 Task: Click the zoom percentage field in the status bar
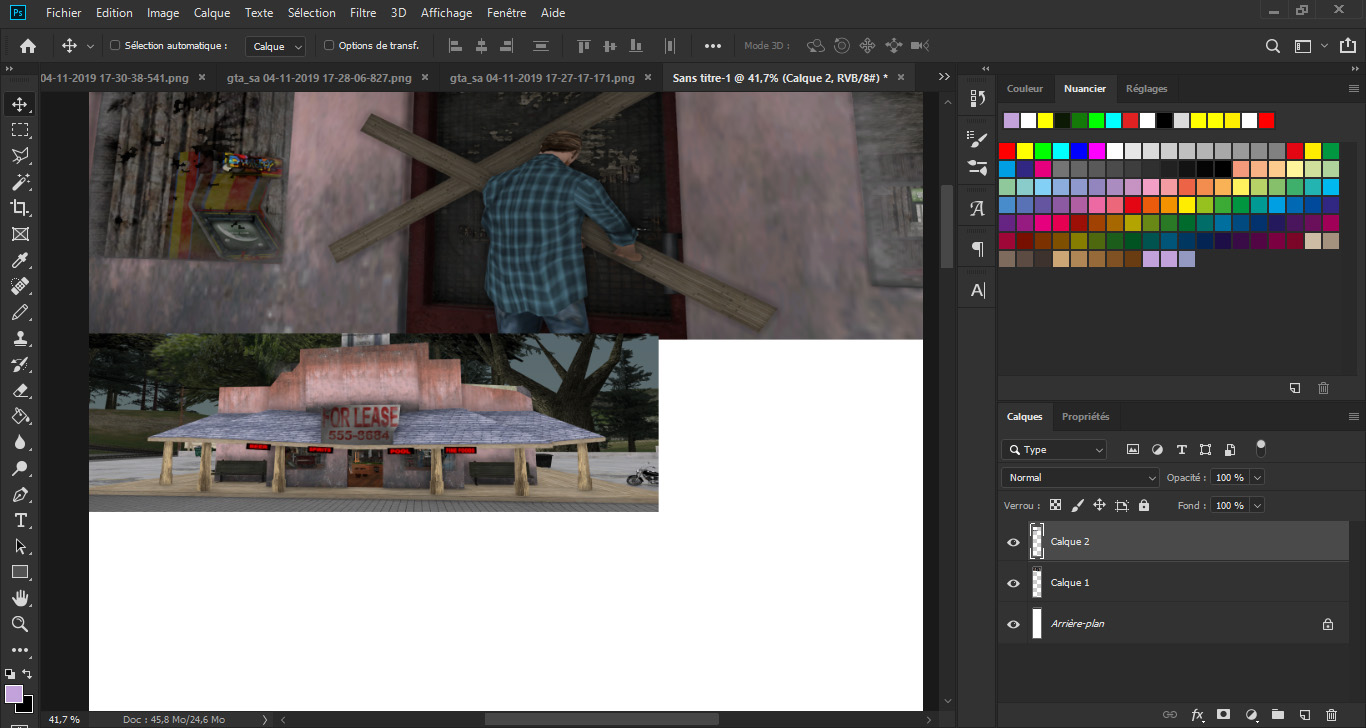pos(64,719)
